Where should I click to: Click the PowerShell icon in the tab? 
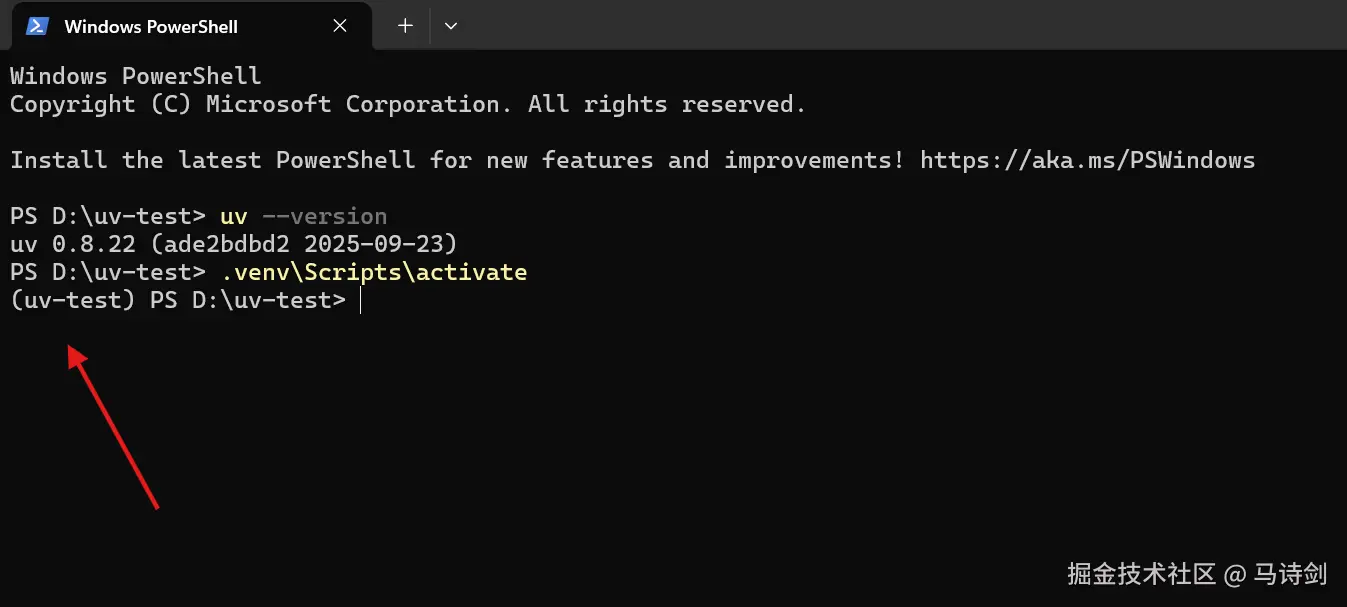click(x=37, y=26)
